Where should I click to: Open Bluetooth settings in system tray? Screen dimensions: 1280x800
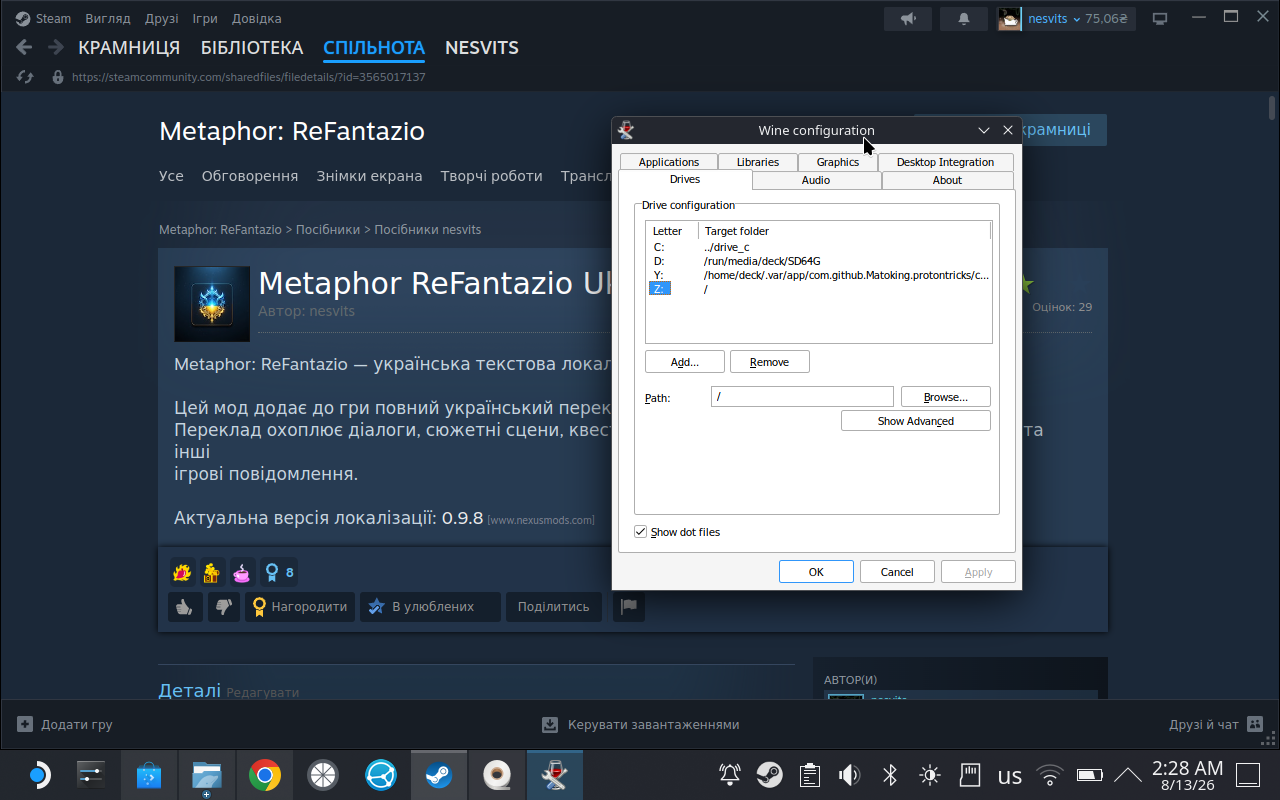tap(889, 775)
